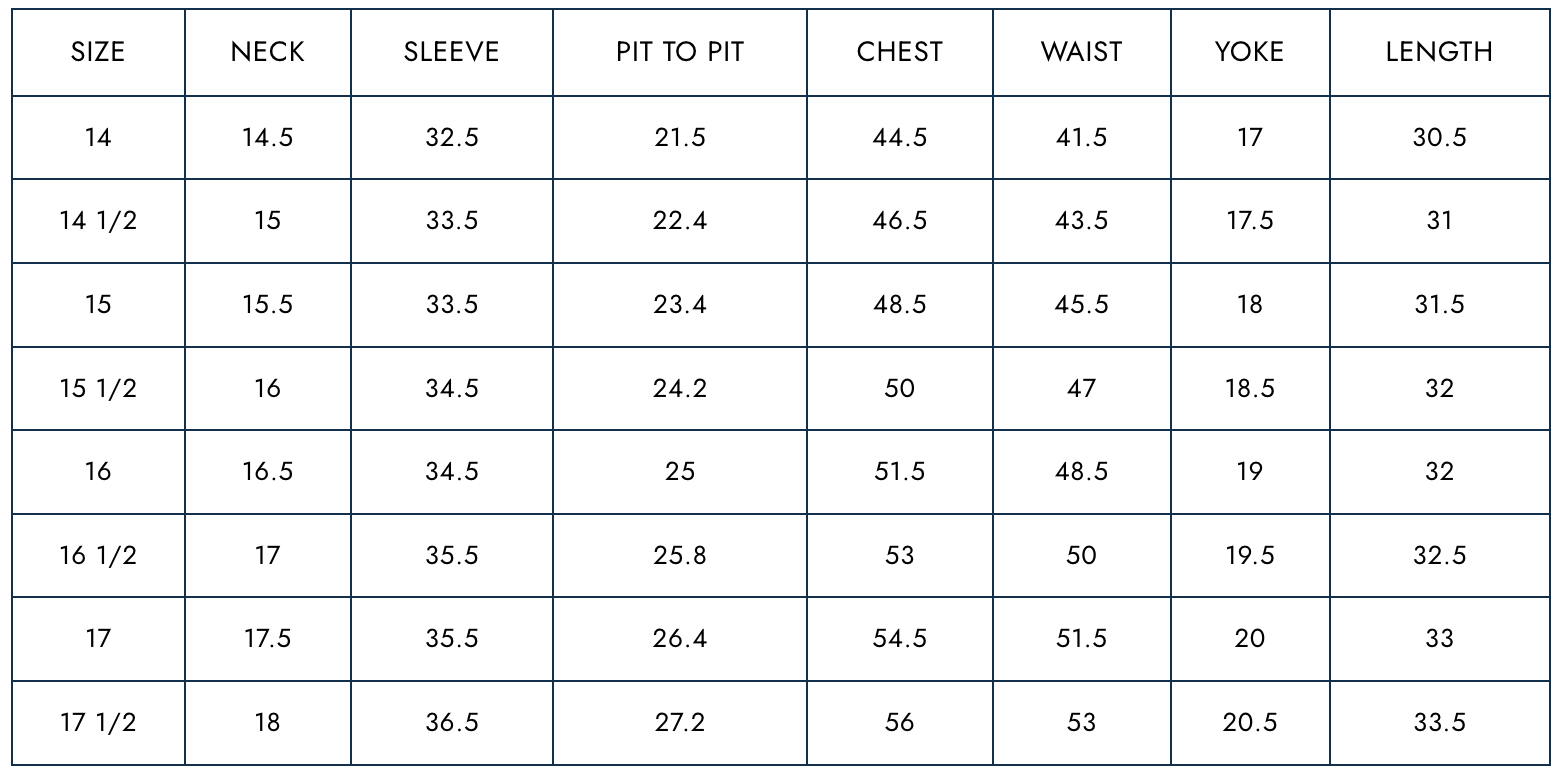Select pit to pit value 27.2
1556x772 pixels.
680,722
